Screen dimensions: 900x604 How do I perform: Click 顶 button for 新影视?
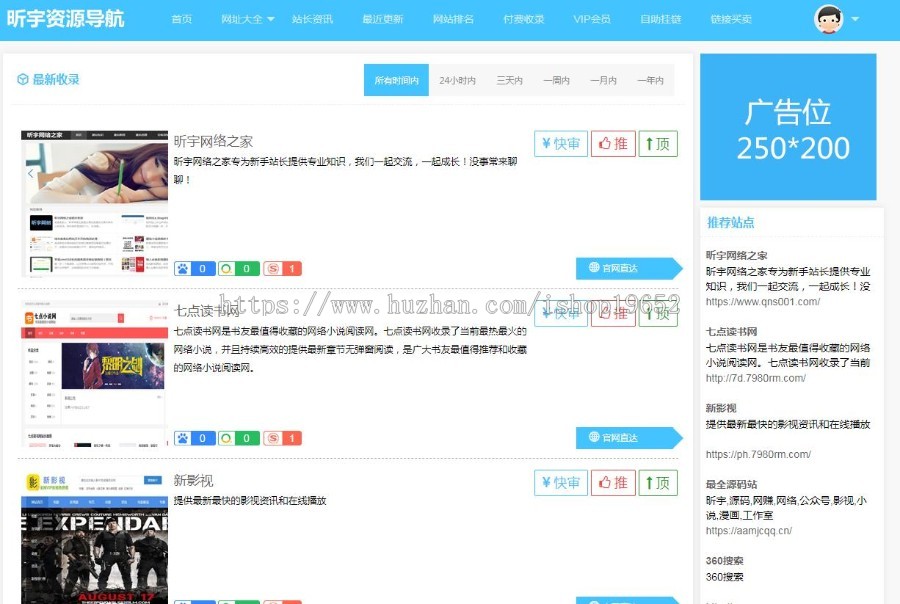pyautogui.click(x=658, y=482)
